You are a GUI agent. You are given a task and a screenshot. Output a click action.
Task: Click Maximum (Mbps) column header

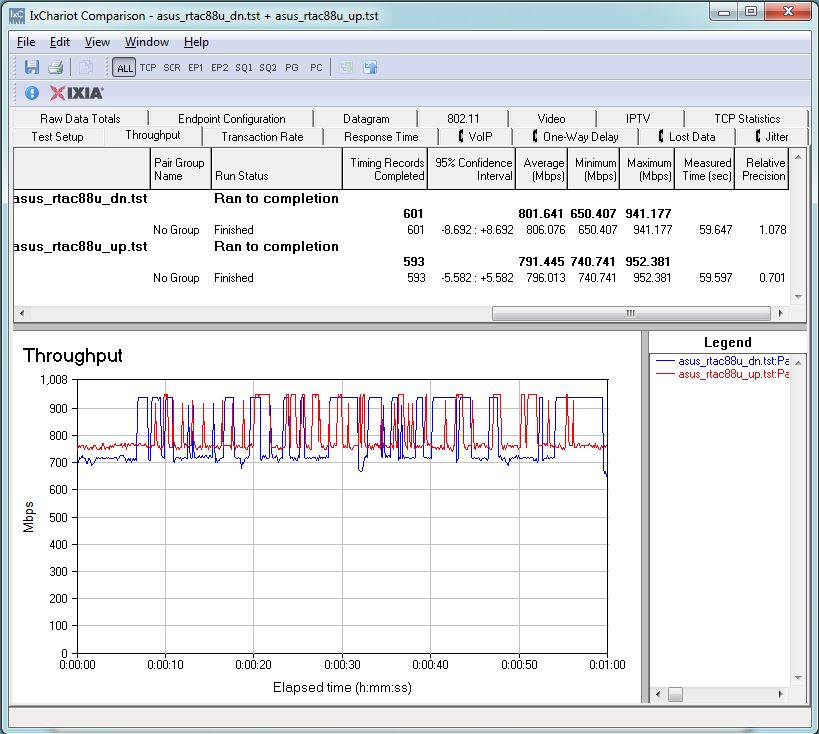coord(648,169)
